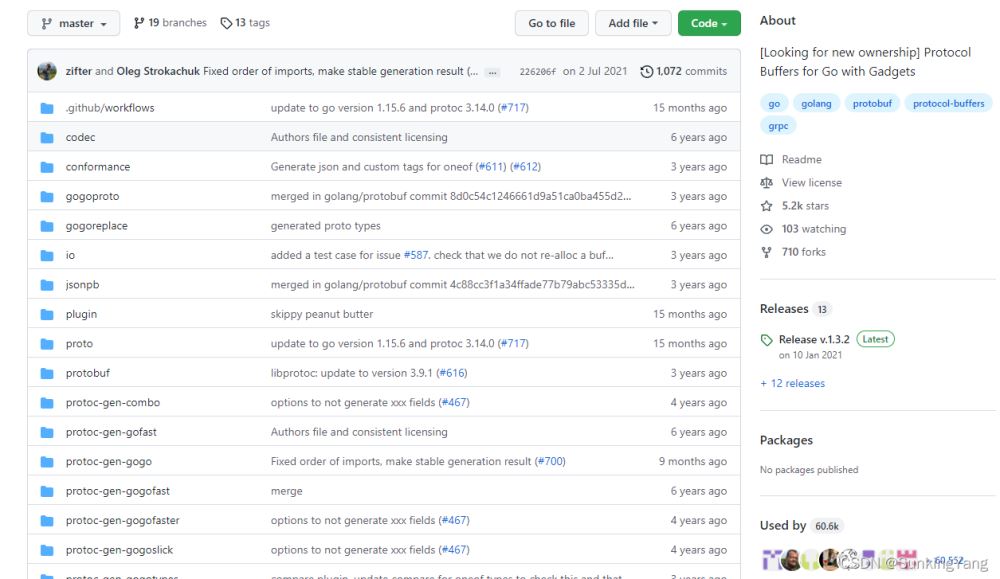Image resolution: width=1000 pixels, height=579 pixels.
Task: Expand the commit message ellipsis
Action: coord(492,72)
